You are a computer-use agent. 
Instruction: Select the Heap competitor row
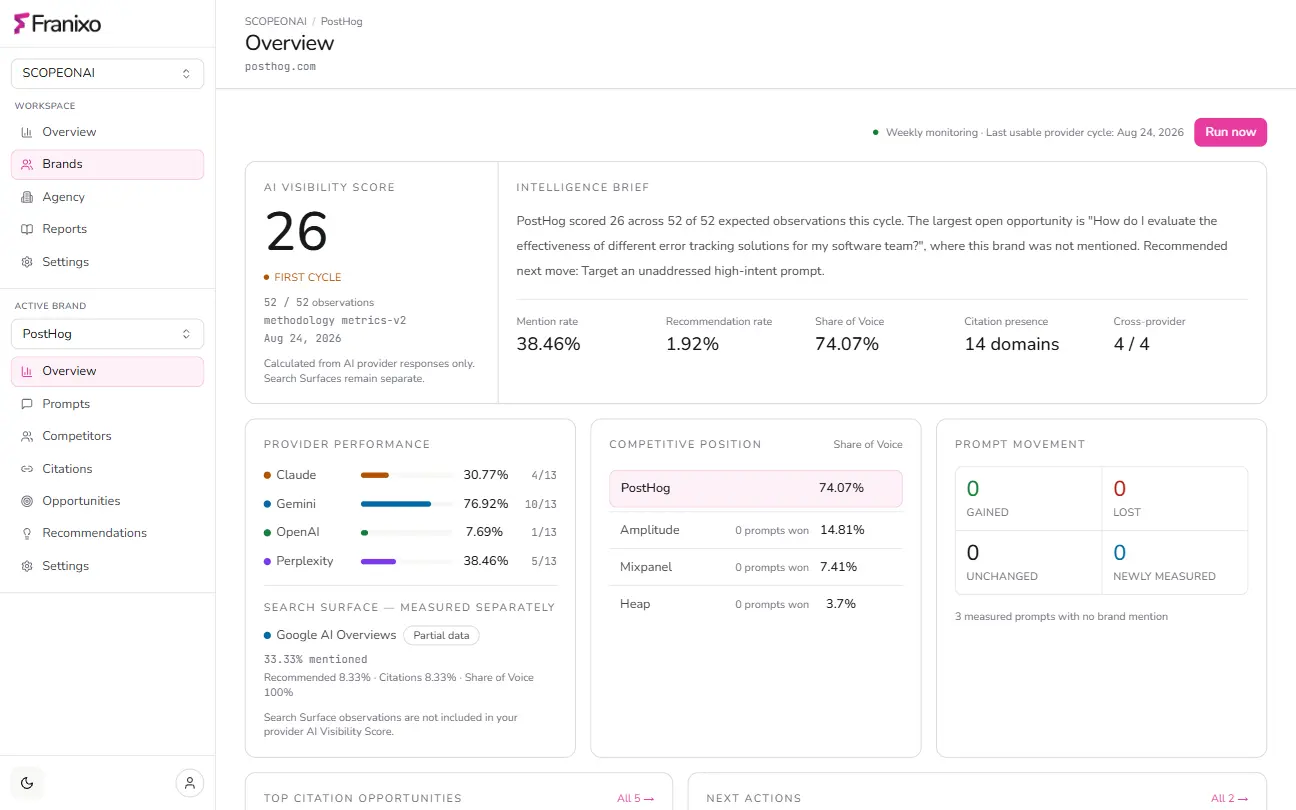tap(756, 604)
